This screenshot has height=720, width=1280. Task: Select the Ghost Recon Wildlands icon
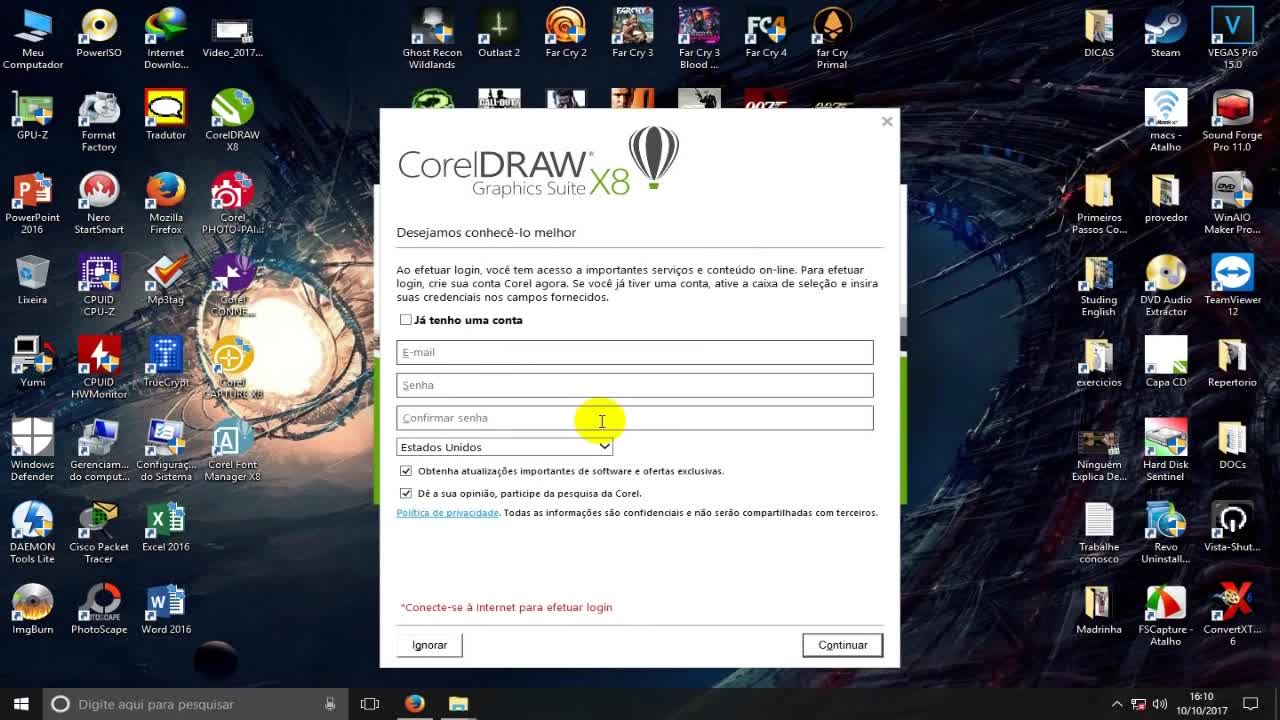coord(432,40)
